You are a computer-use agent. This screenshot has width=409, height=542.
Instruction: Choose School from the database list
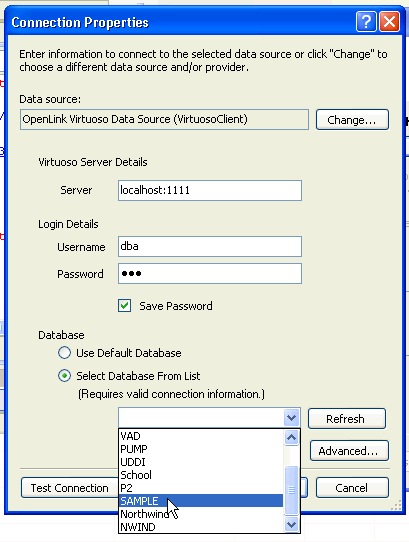point(201,475)
